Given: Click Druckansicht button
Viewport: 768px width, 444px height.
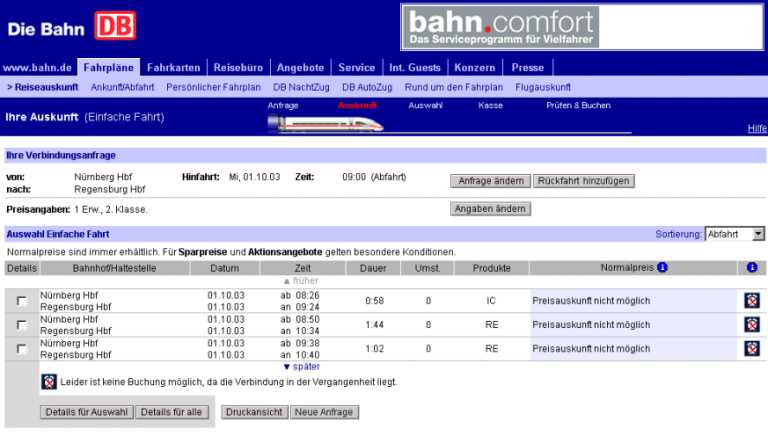Looking at the screenshot, I should (254, 412).
